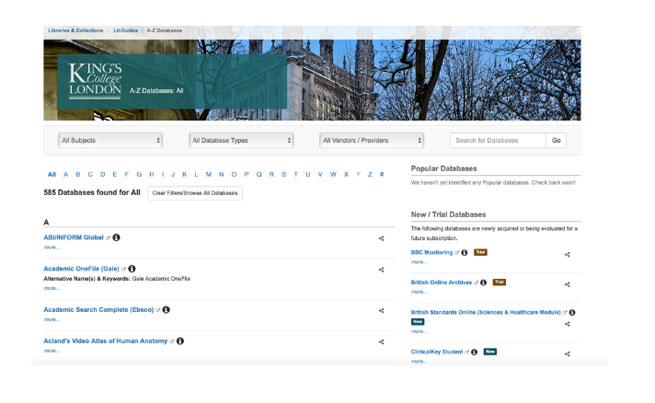Share the ABI/INFORM Global database
The width and height of the screenshot is (655, 403).
[381, 238]
